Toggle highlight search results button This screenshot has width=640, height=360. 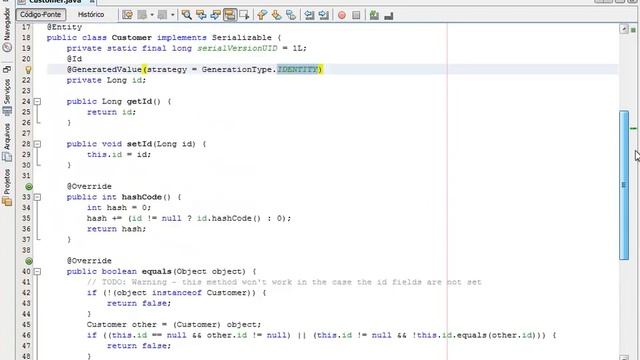[230, 15]
